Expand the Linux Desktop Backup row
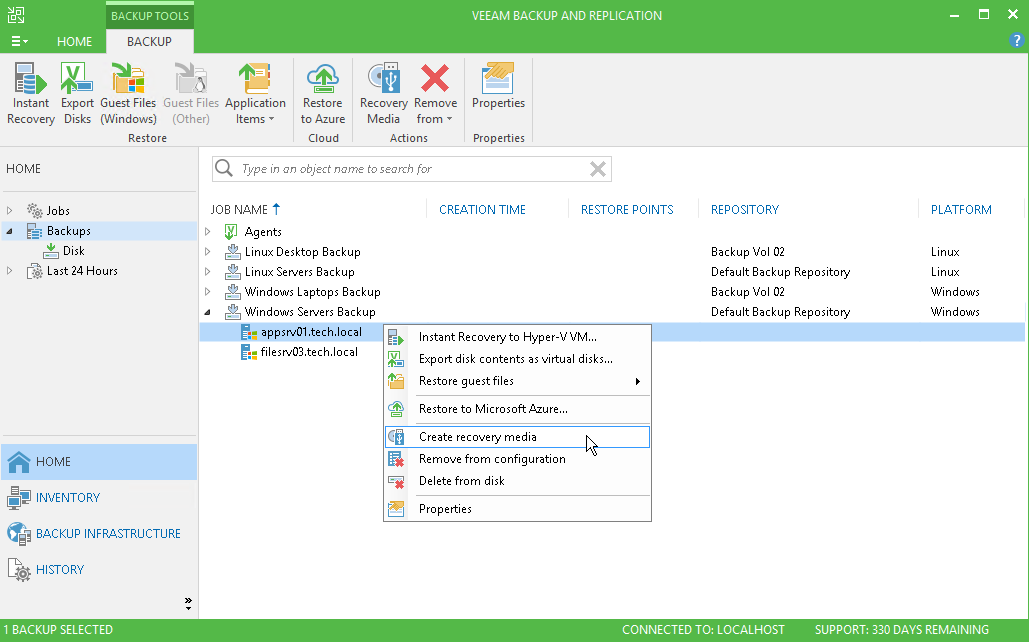Screen dimensions: 1029x642 click(208, 252)
